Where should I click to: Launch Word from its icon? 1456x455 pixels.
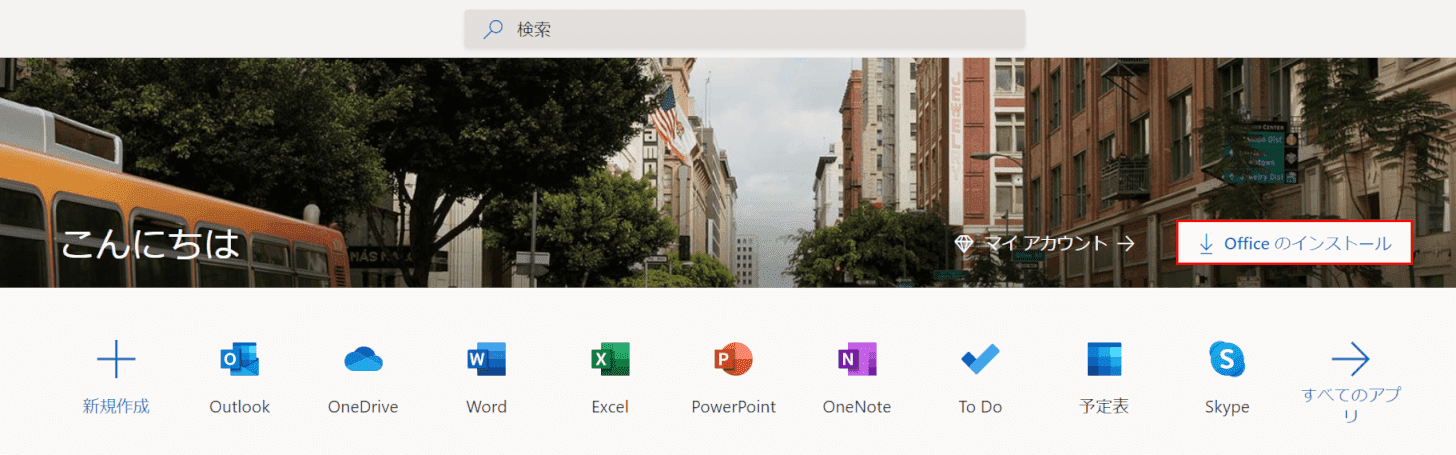(487, 358)
